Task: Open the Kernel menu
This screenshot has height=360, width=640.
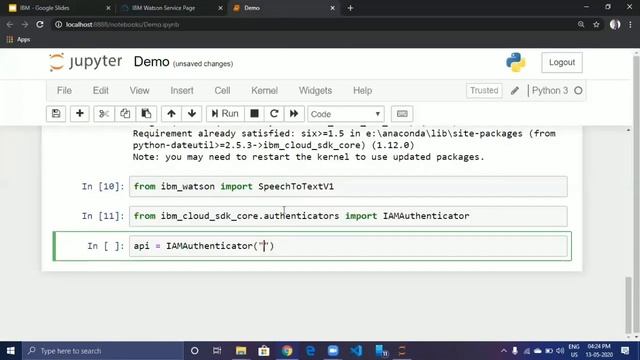Action: 264,91
